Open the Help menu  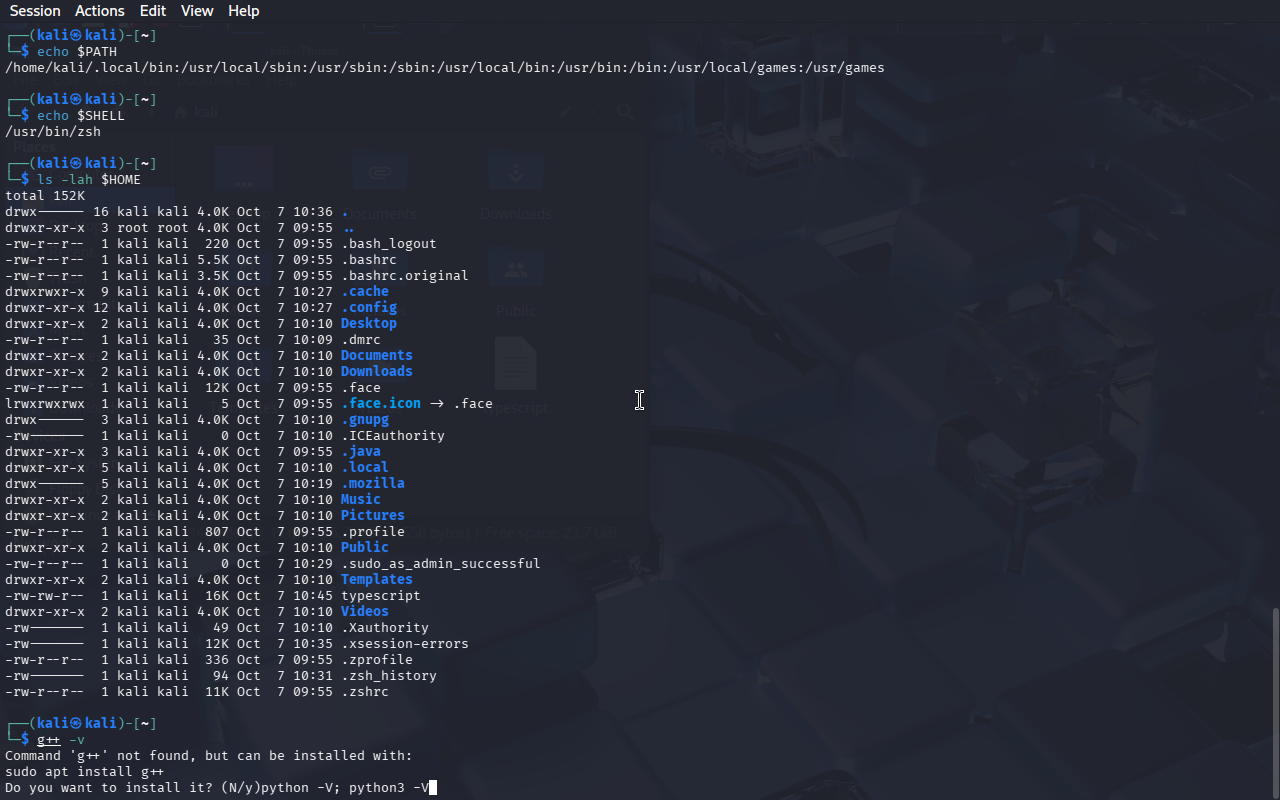coord(243,11)
